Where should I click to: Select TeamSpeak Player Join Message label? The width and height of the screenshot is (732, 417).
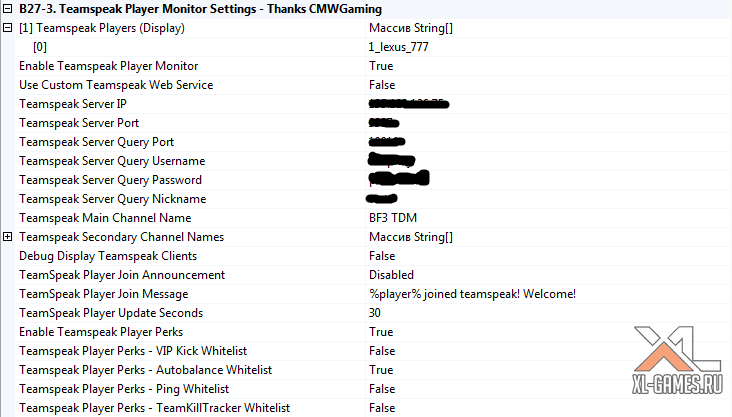[104, 294]
